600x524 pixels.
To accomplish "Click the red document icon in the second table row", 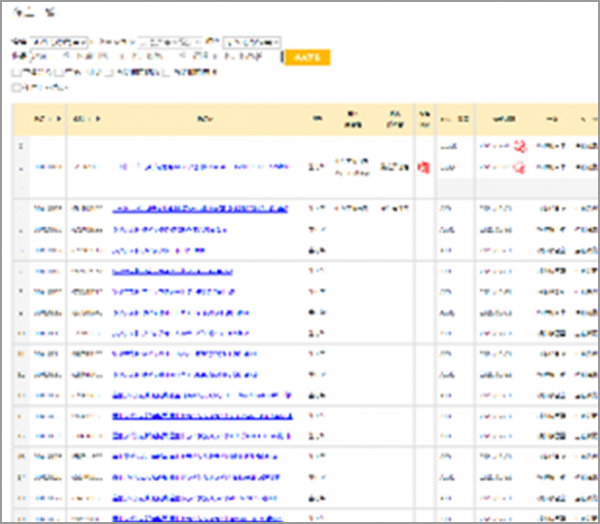I will 422,166.
